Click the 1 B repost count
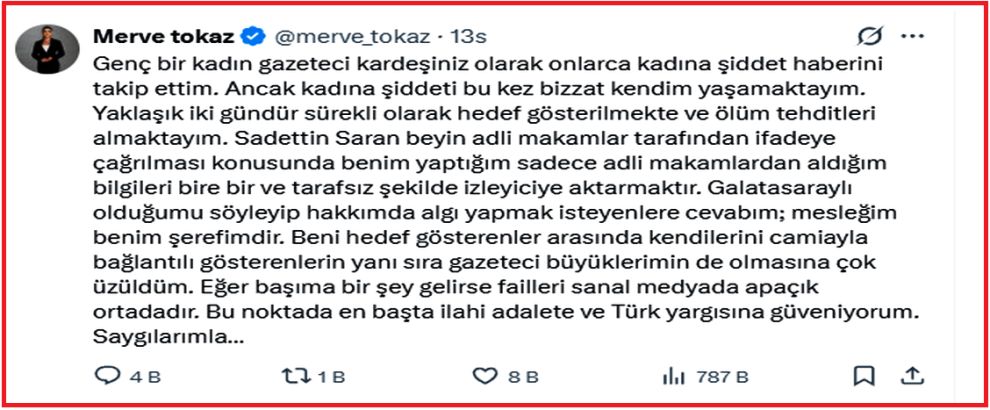 331,377
